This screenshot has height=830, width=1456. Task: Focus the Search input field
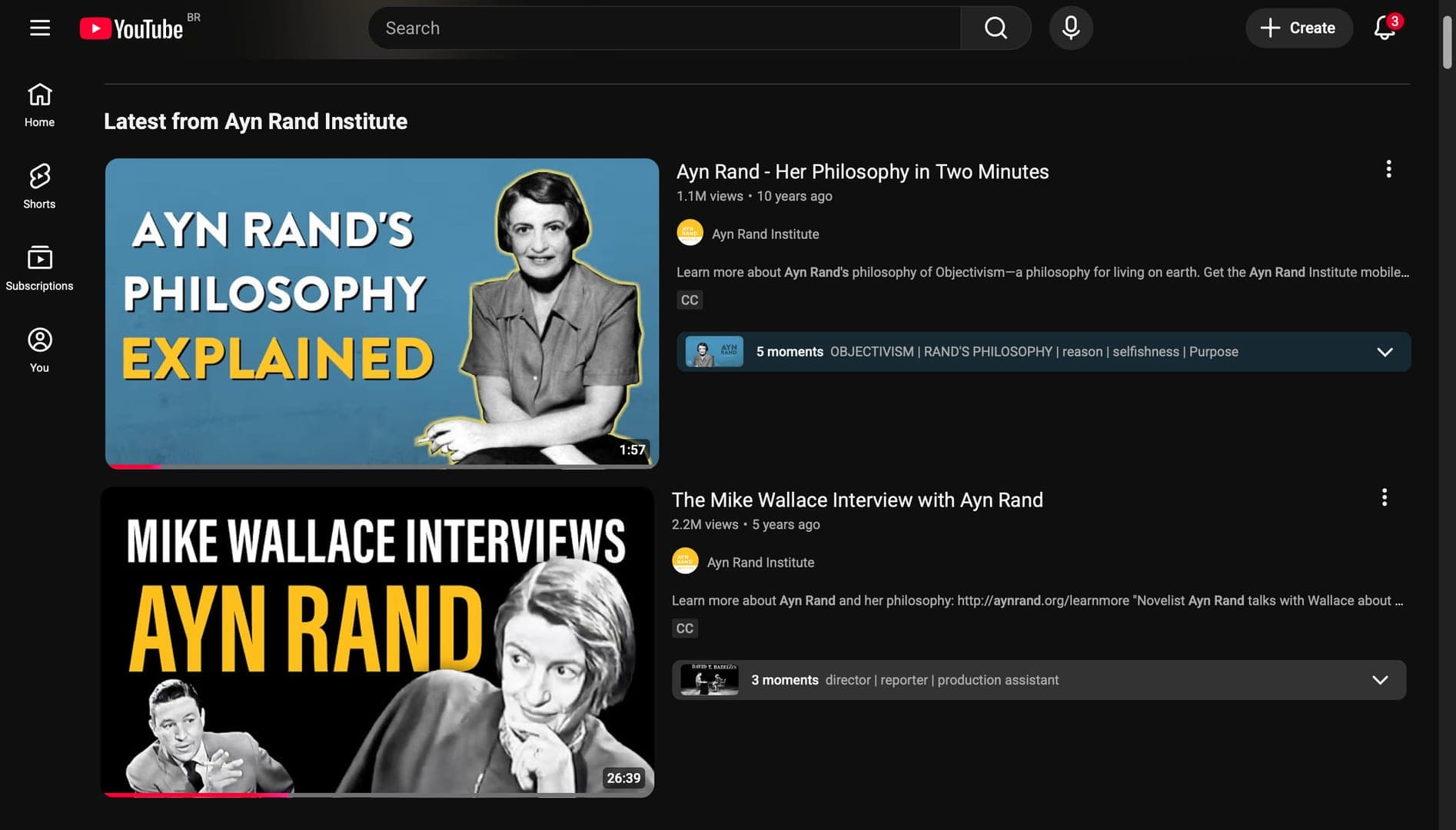[x=665, y=28]
